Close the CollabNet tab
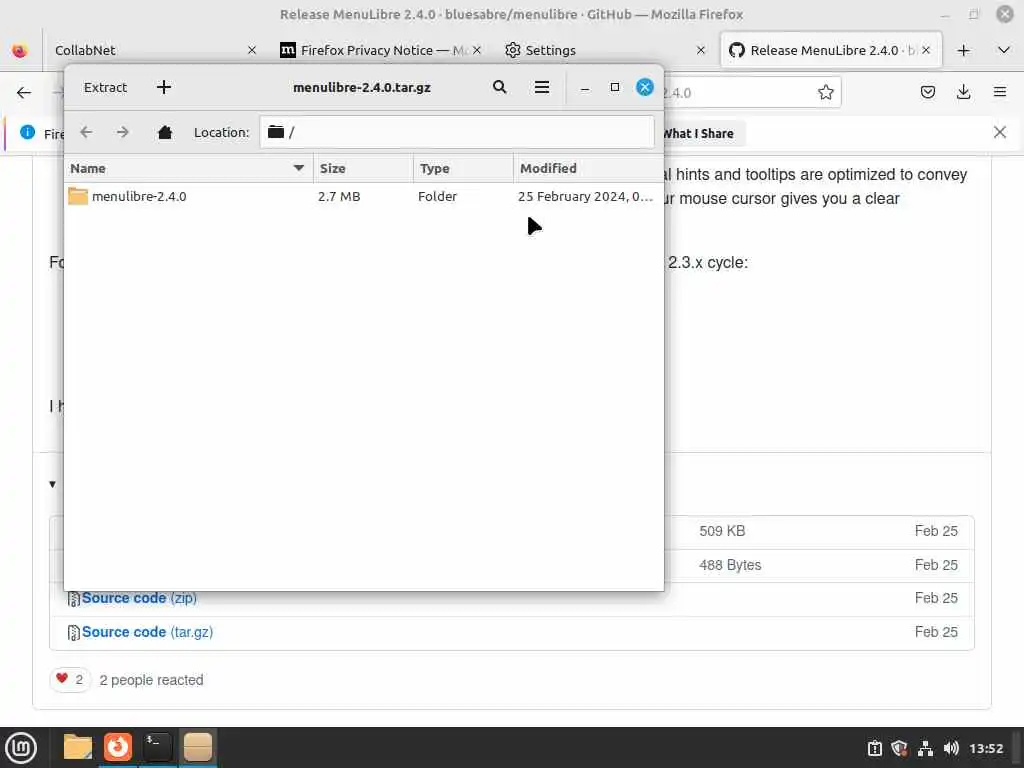1024x768 pixels. tap(251, 50)
